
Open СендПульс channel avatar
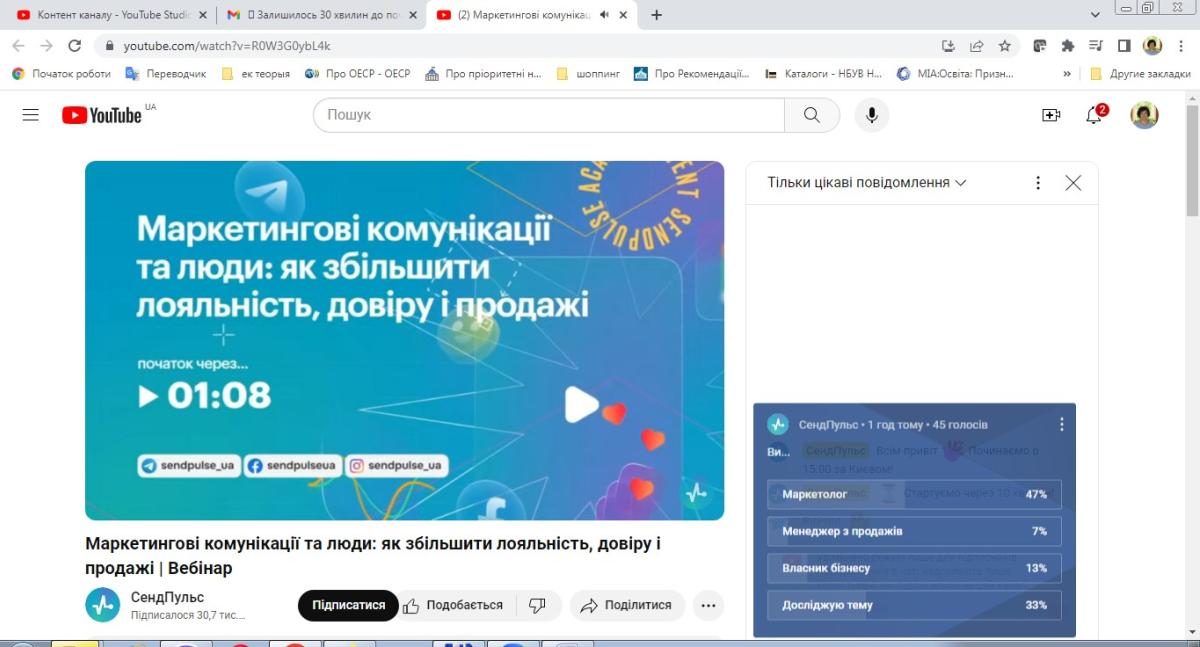[x=102, y=605]
